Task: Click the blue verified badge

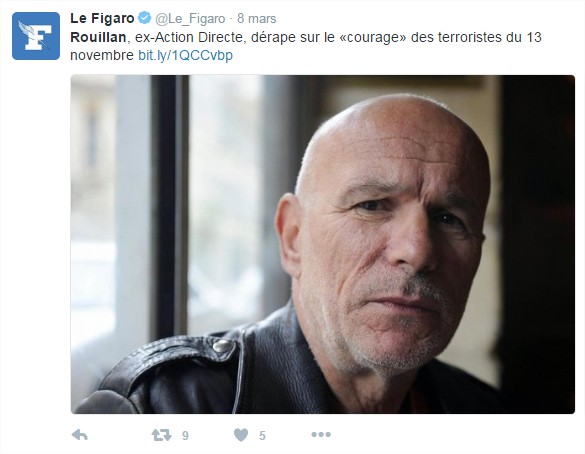Action: pos(145,18)
